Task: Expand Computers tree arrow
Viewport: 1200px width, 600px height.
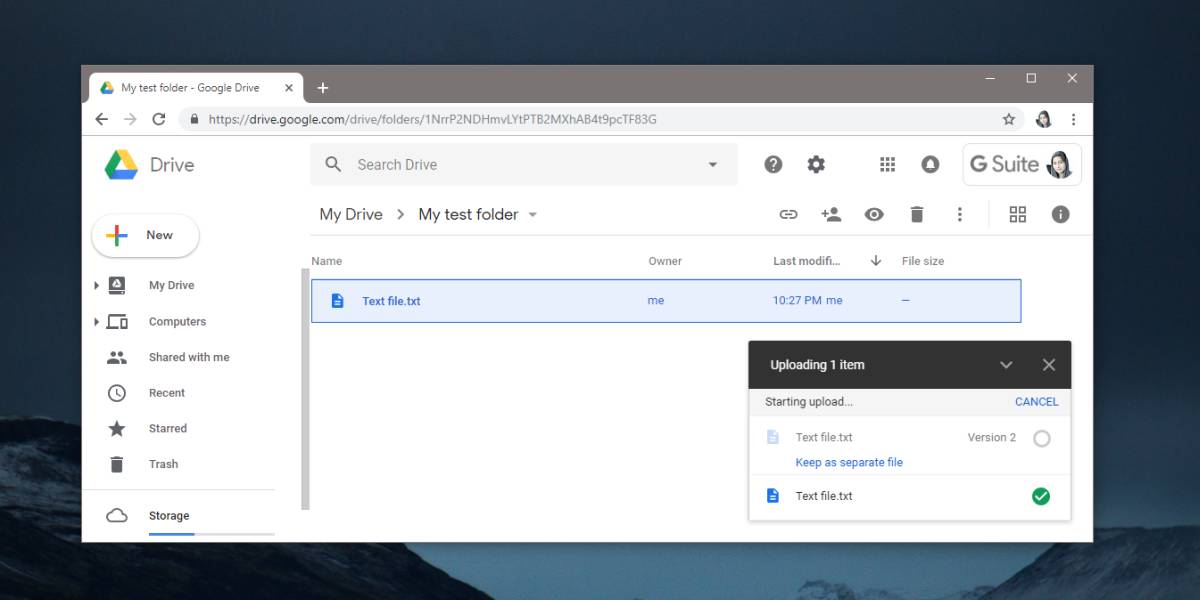Action: click(x=96, y=322)
